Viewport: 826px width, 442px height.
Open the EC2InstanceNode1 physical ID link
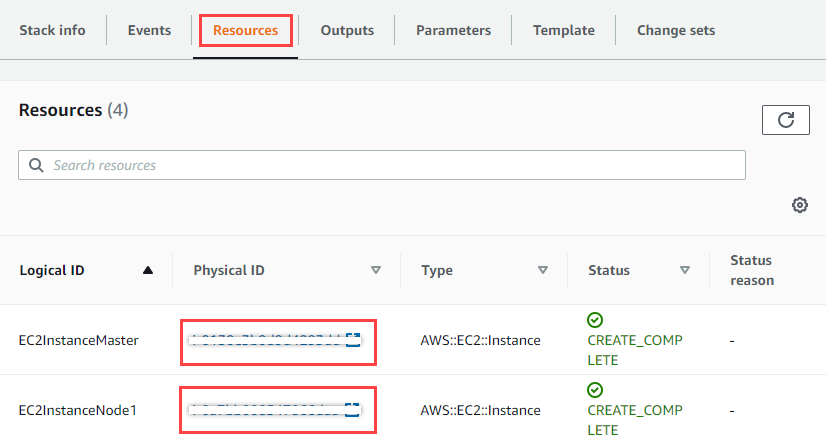[265, 409]
